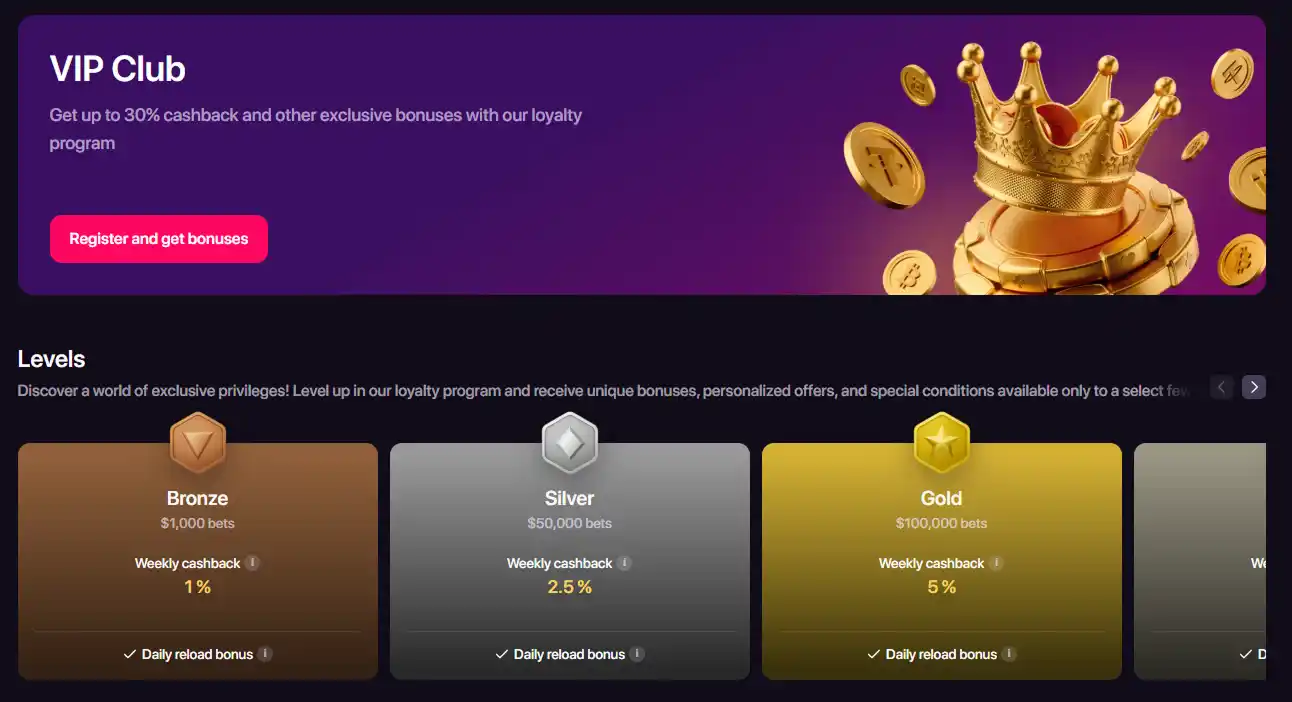Go to previous levels with left arrow
The image size is (1292, 702).
click(1222, 387)
